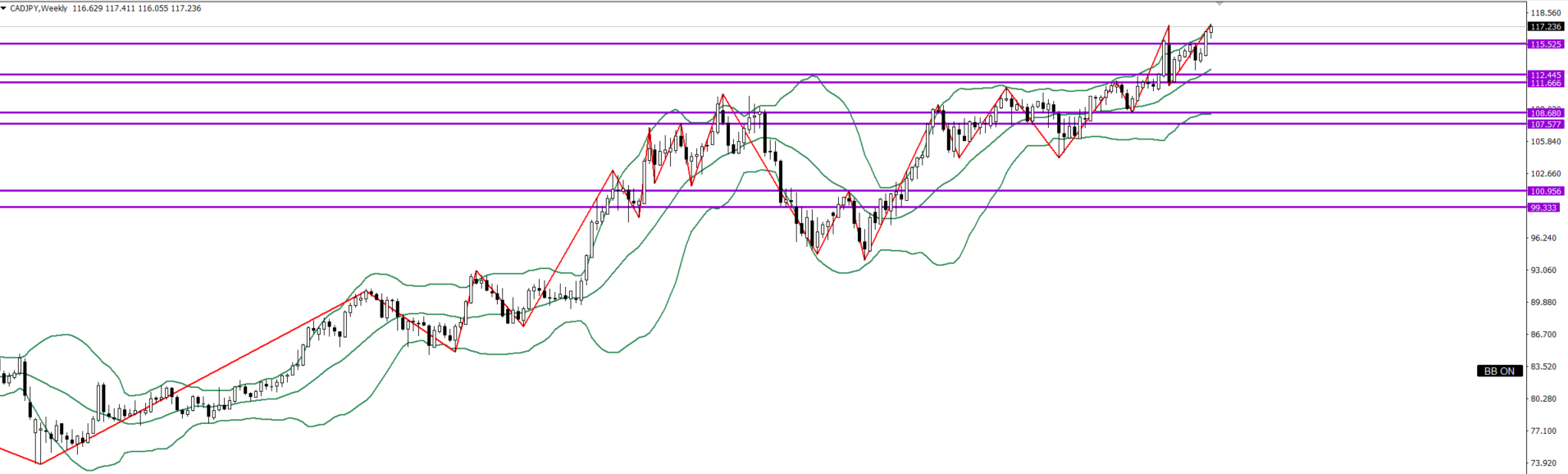Viewport: 1568px width, 474px height.
Task: Click the gray chart shift triangle marker
Action: (1219, 4)
